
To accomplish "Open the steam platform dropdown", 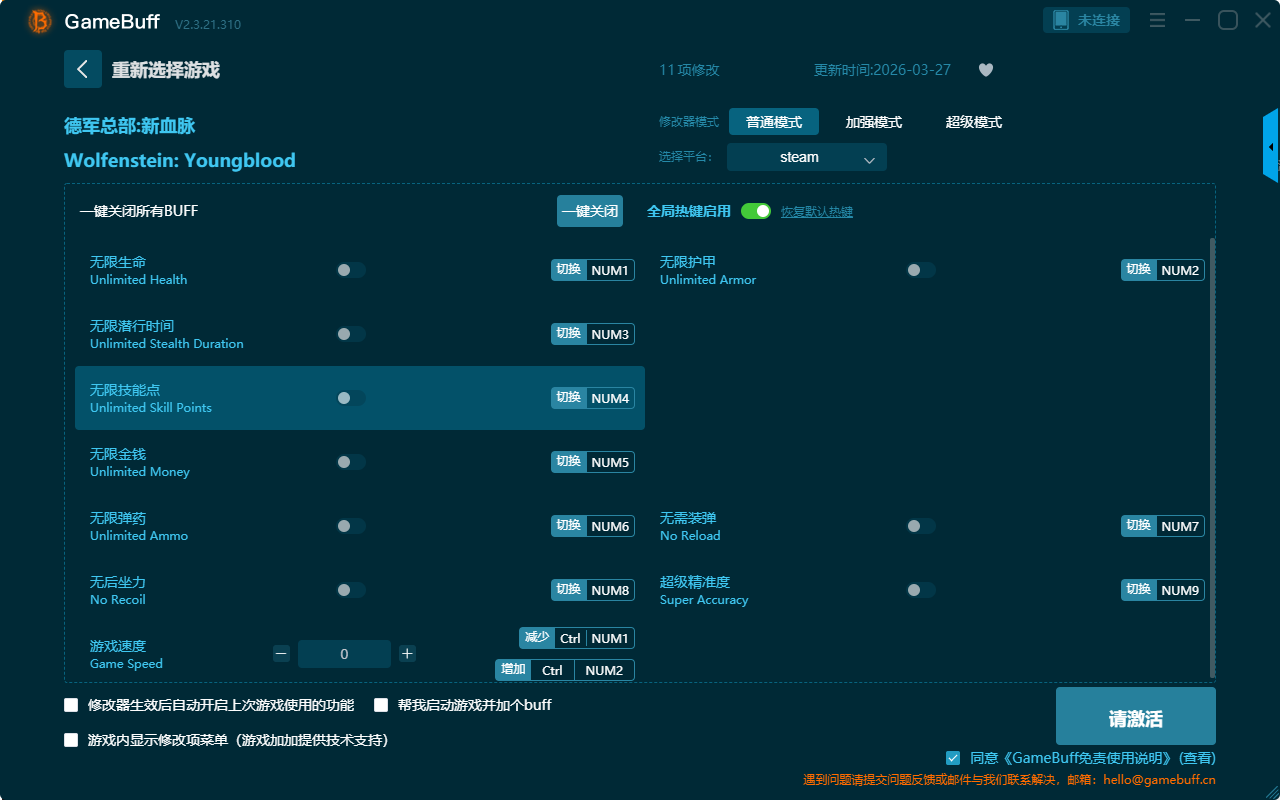I will click(806, 157).
